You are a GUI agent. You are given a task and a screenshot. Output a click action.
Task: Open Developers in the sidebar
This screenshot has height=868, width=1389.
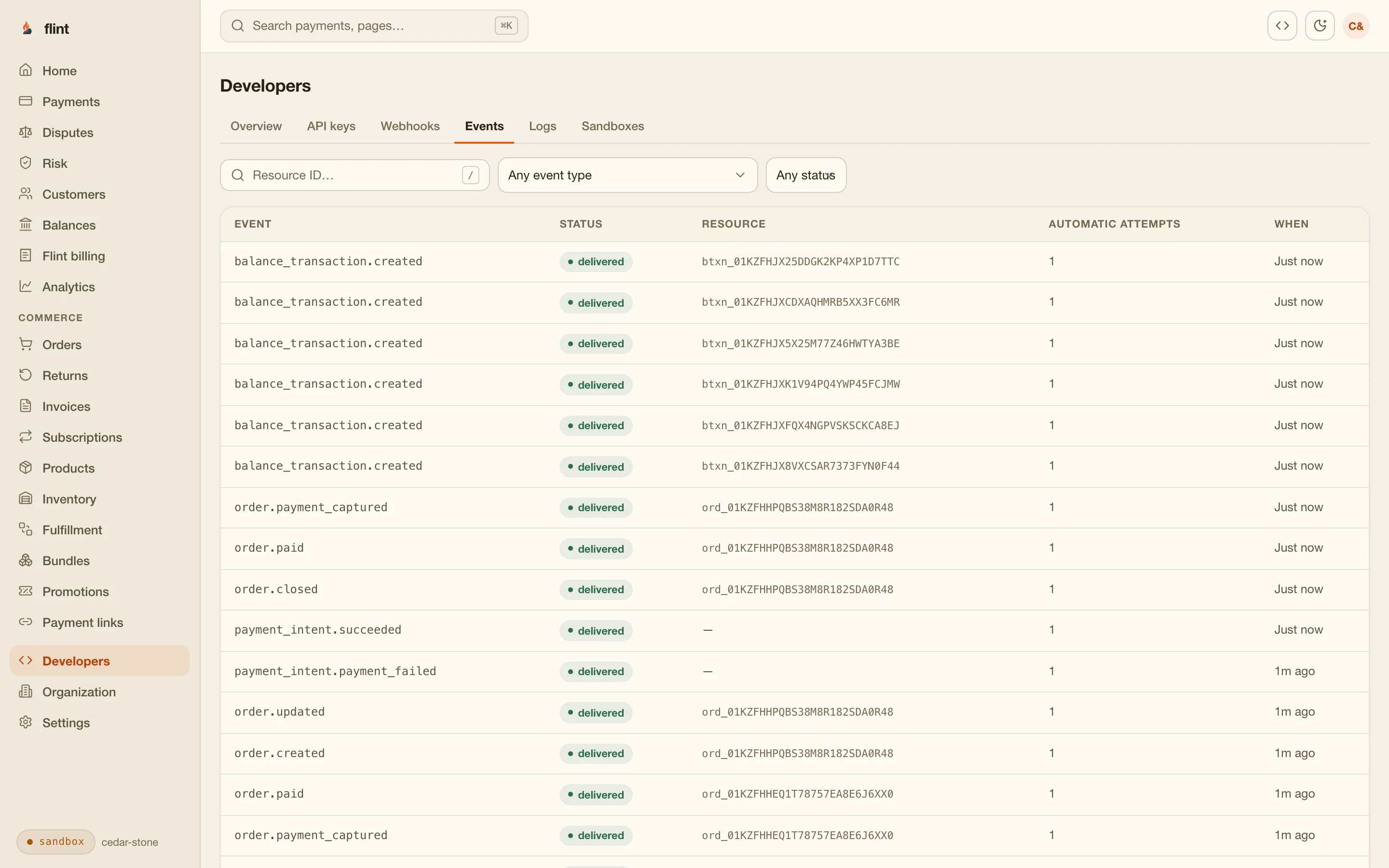click(x=100, y=661)
